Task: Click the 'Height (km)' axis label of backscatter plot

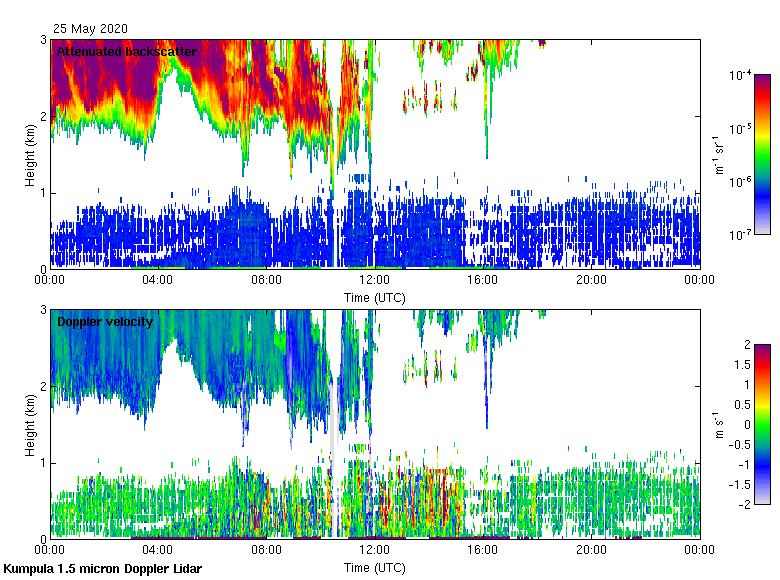Action: [x=30, y=155]
